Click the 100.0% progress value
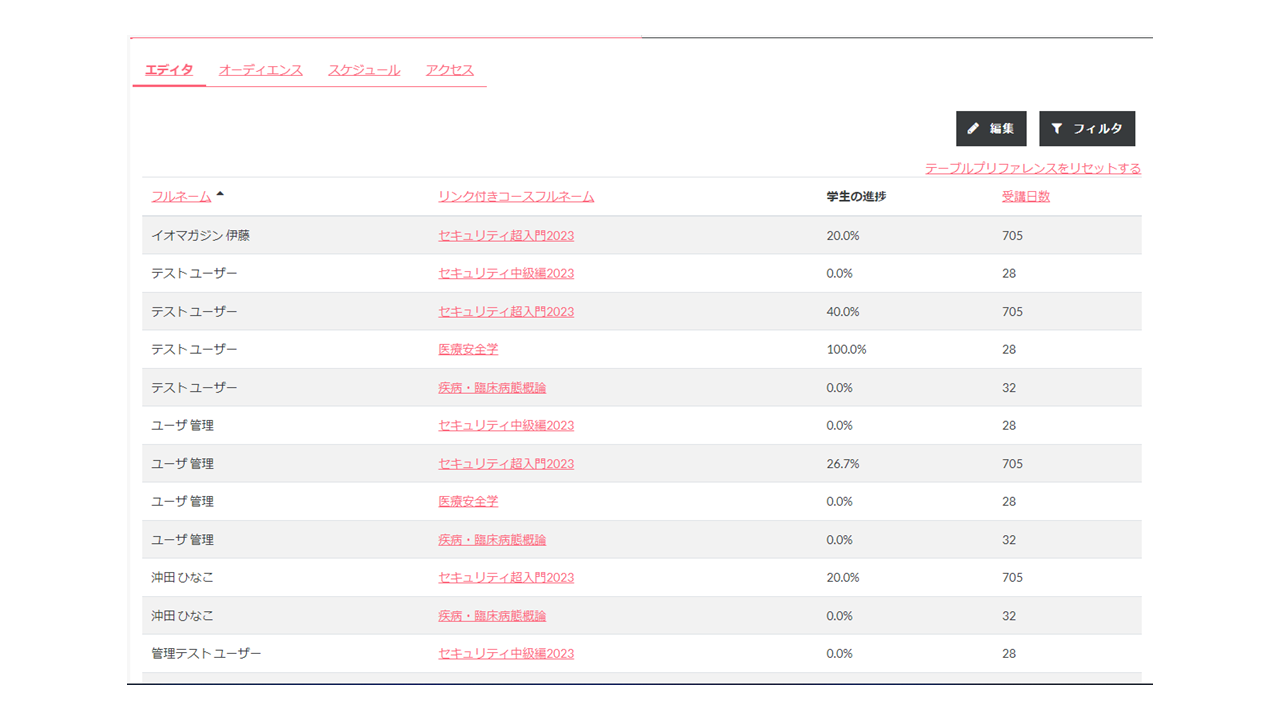The image size is (1280, 720). [x=846, y=350]
